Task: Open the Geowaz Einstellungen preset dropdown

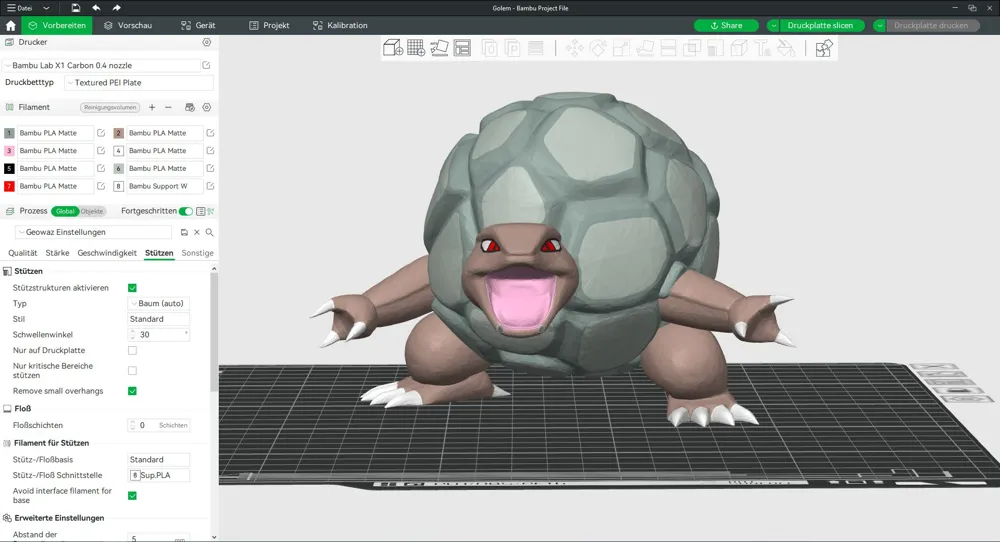Action: [x=94, y=232]
